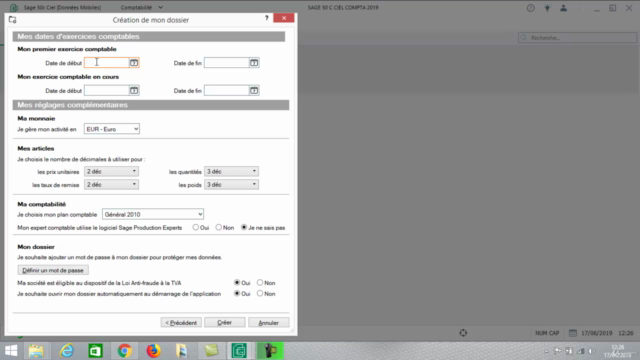Click the target icon in status bar
Viewport: 640px width, 360px height.
[x=463, y=333]
